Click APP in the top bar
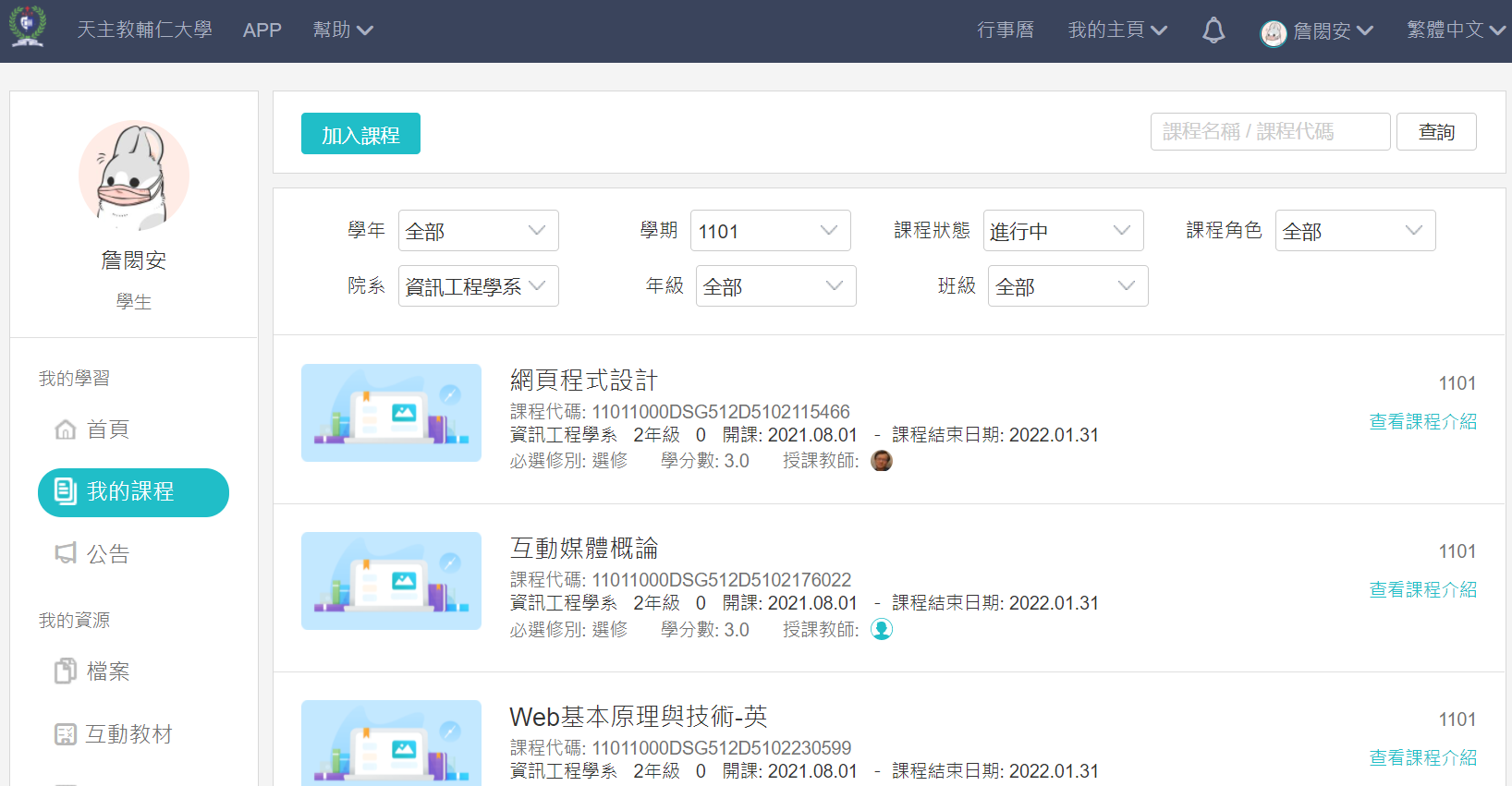The width and height of the screenshot is (1512, 786). (x=262, y=30)
